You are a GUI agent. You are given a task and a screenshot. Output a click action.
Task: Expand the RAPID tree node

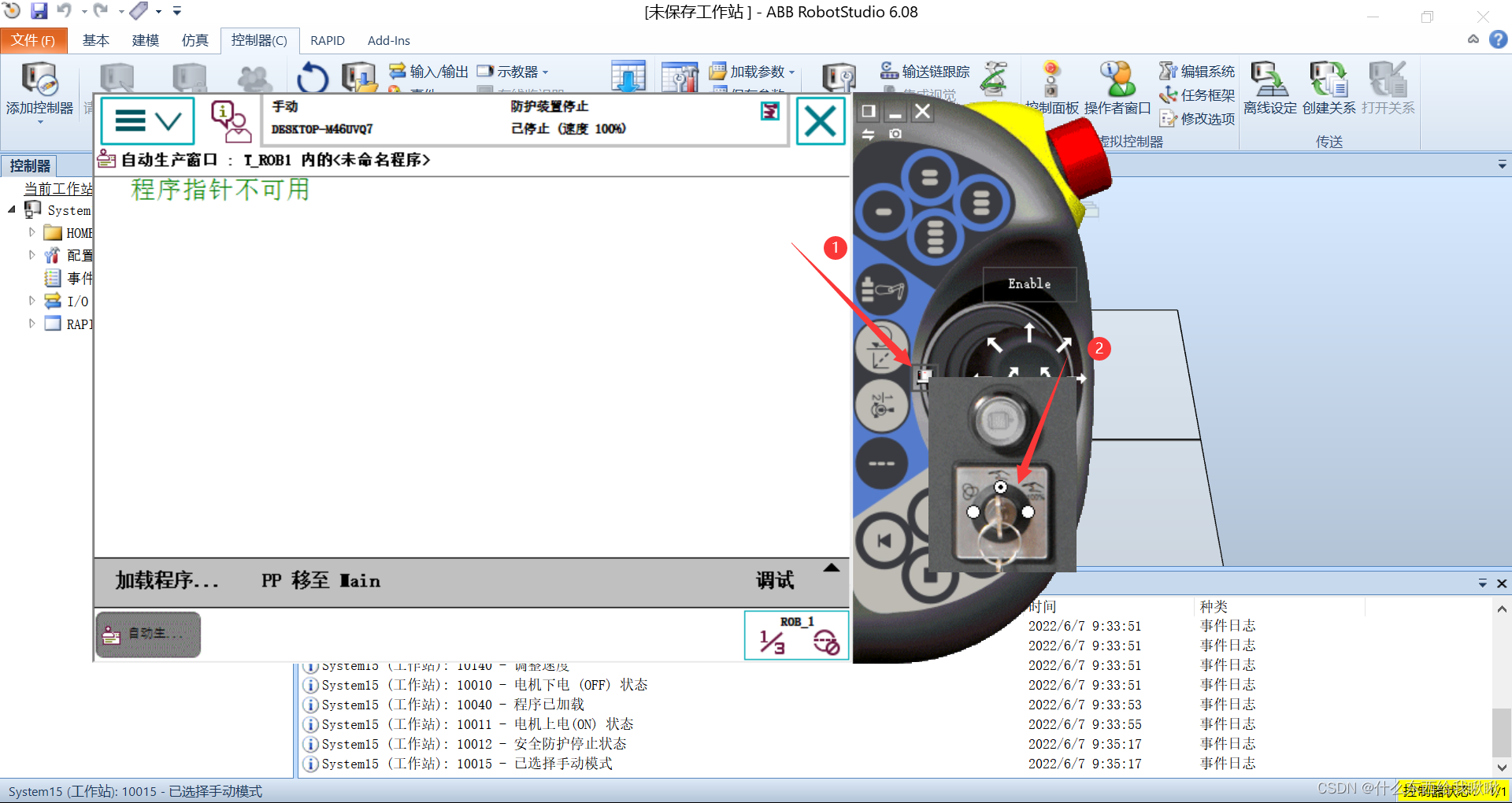point(31,324)
